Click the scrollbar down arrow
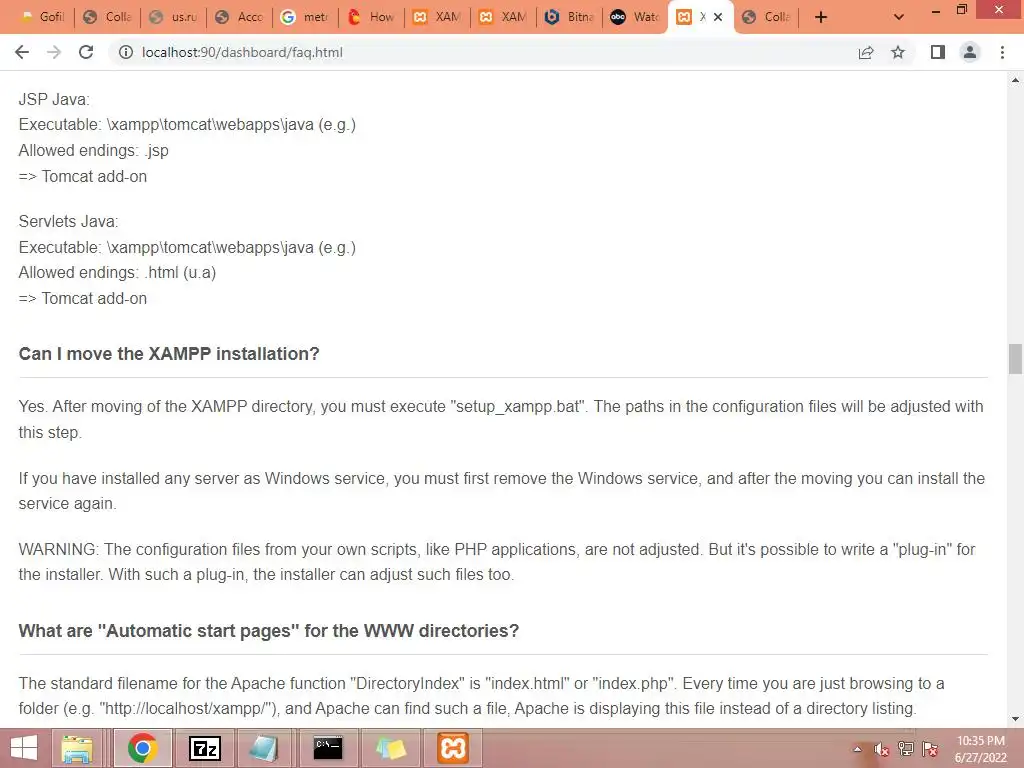 point(1015,719)
